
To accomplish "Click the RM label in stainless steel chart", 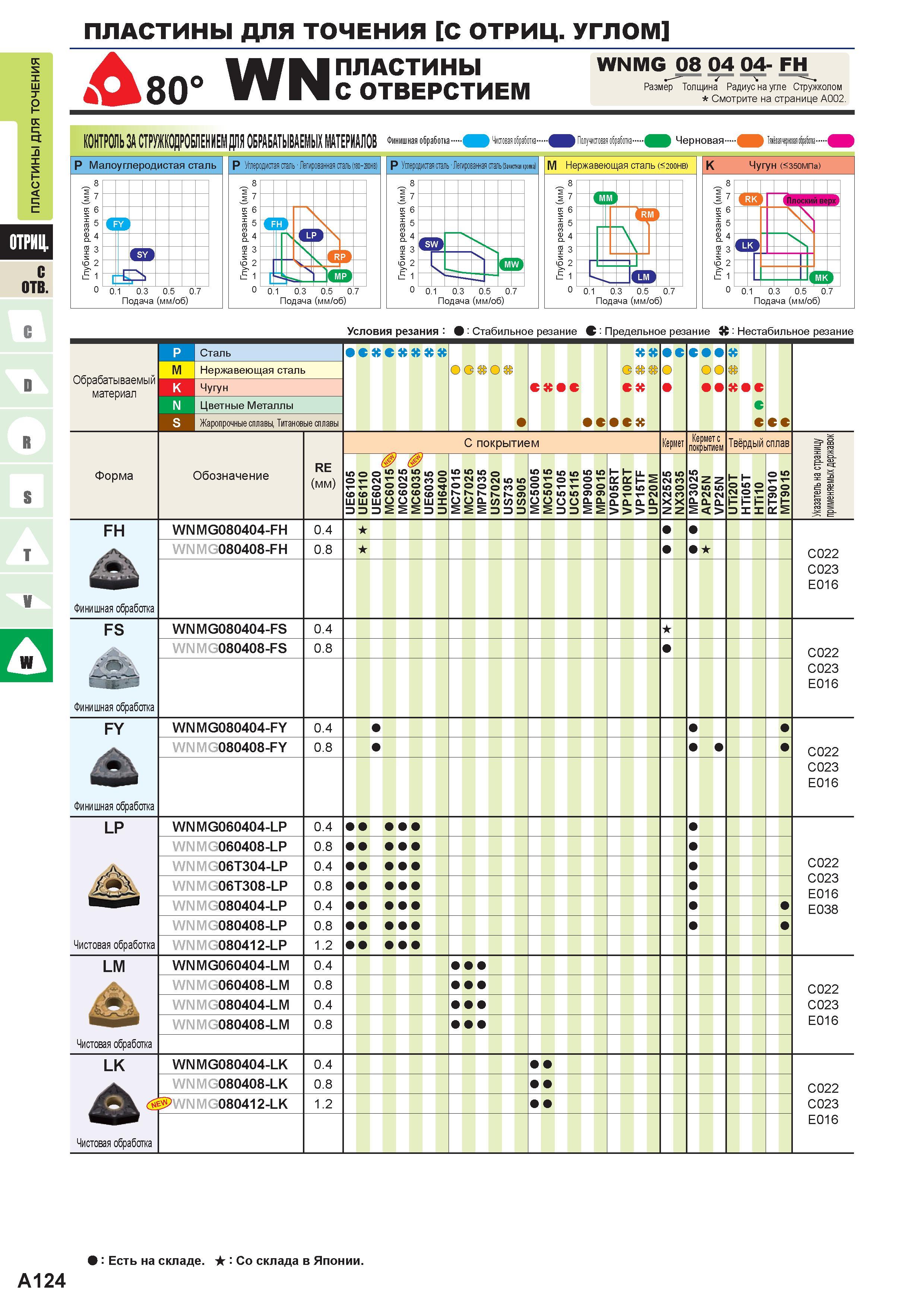I will click(x=647, y=215).
